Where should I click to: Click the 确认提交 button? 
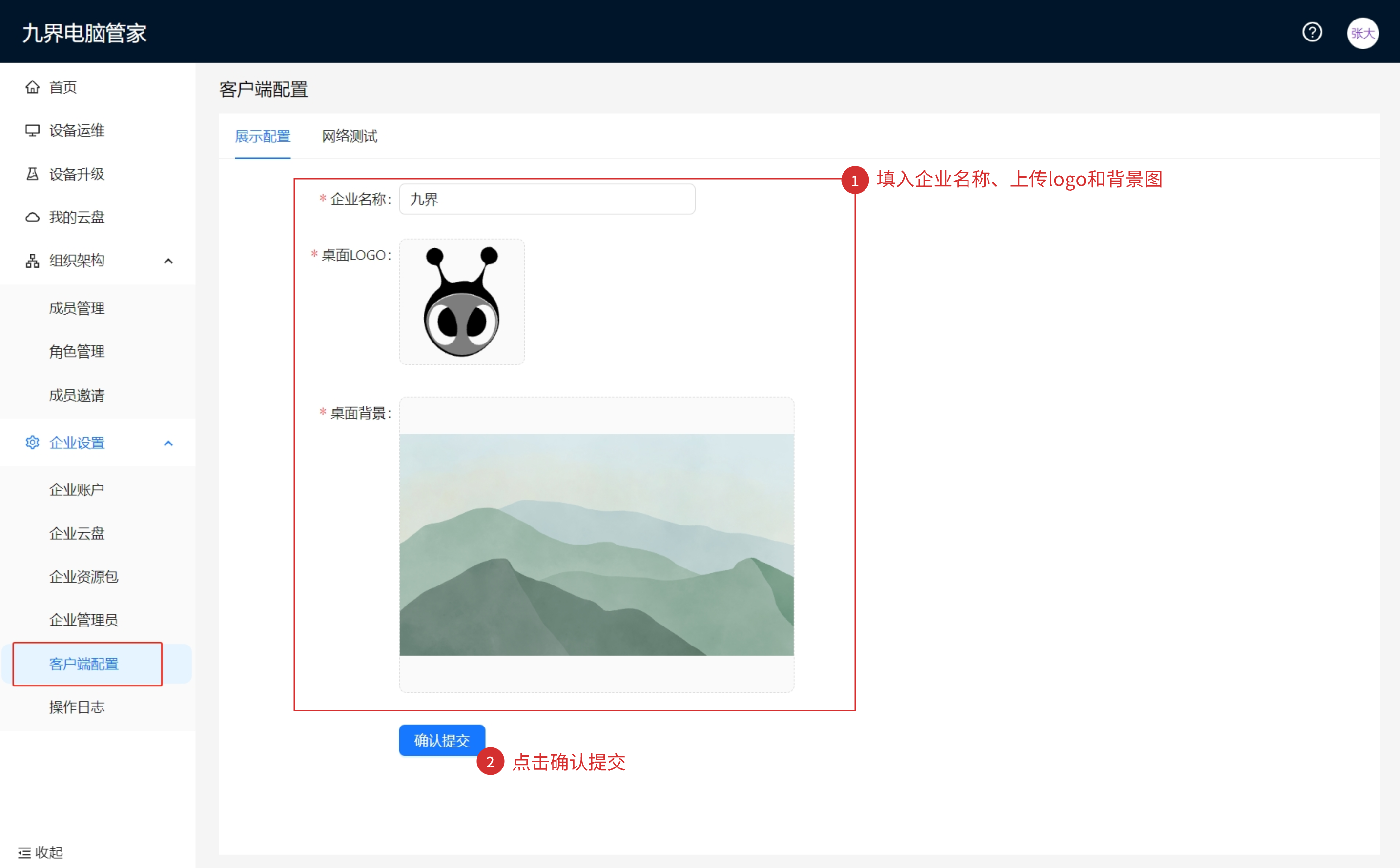[442, 741]
